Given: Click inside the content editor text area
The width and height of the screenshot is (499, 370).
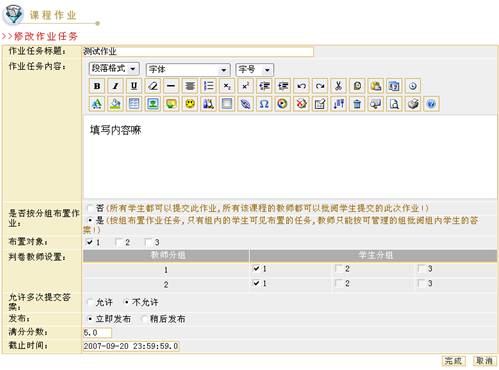Looking at the screenshot, I should [x=290, y=157].
